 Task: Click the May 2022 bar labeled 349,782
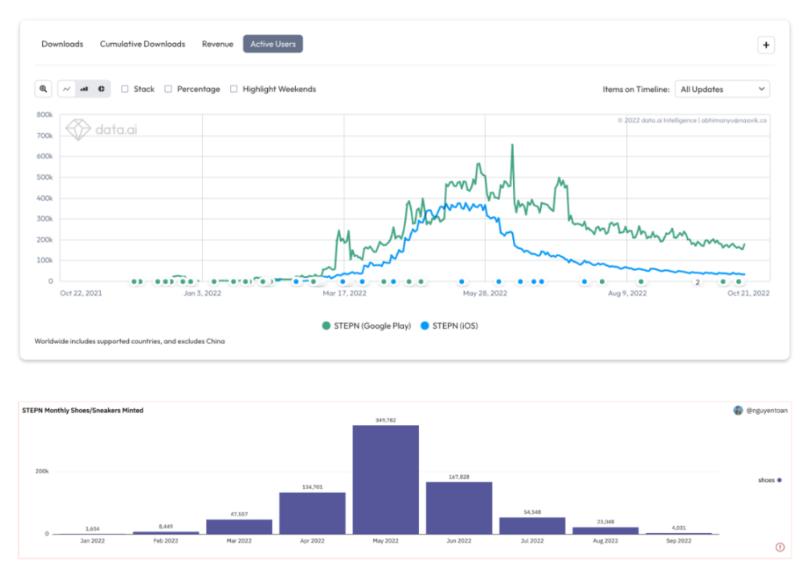click(x=386, y=480)
